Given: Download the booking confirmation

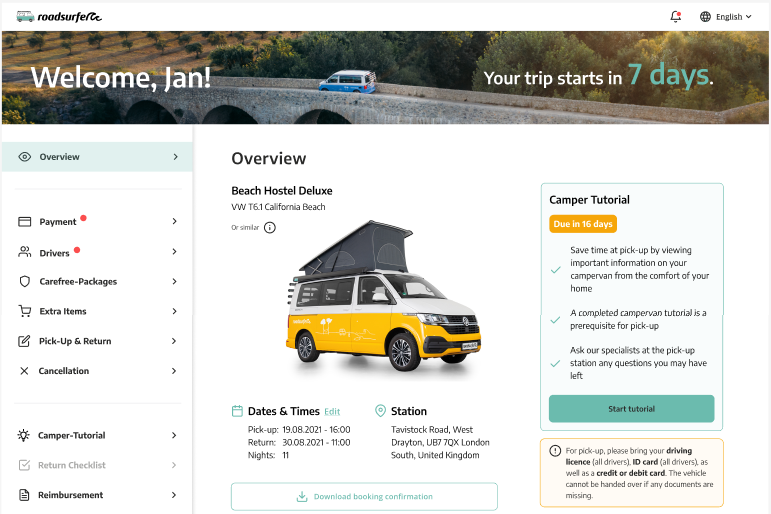Looking at the screenshot, I should 364,496.
